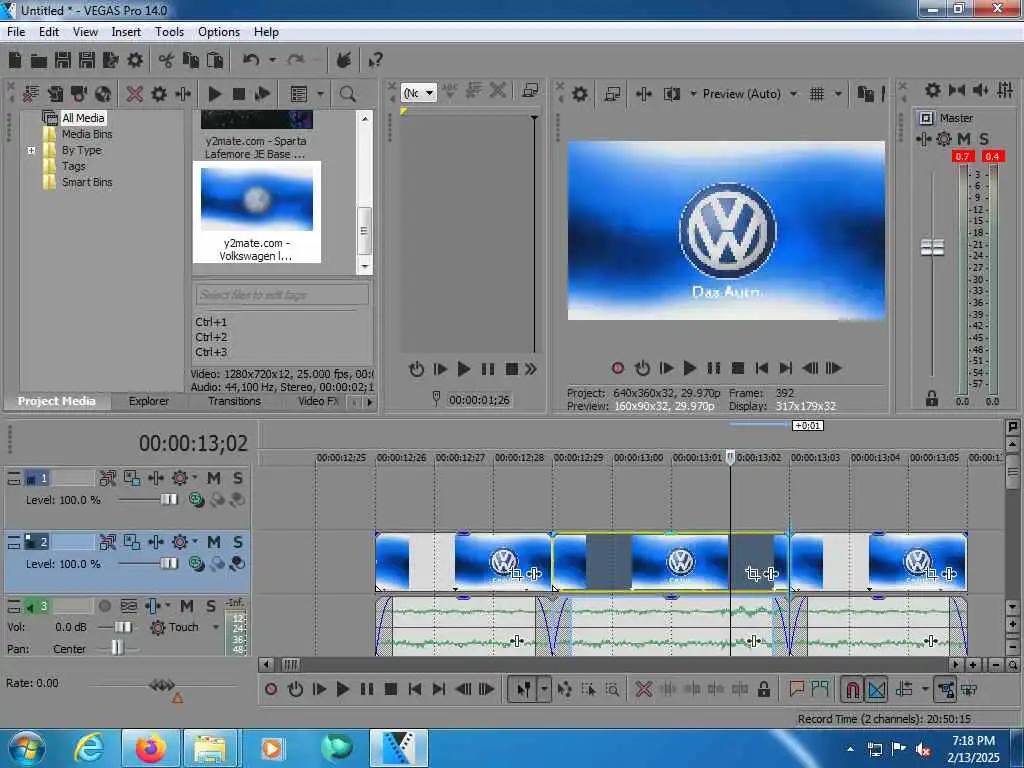Stop playback in timeline transport bar
Screen dimensions: 1024x768
point(391,689)
